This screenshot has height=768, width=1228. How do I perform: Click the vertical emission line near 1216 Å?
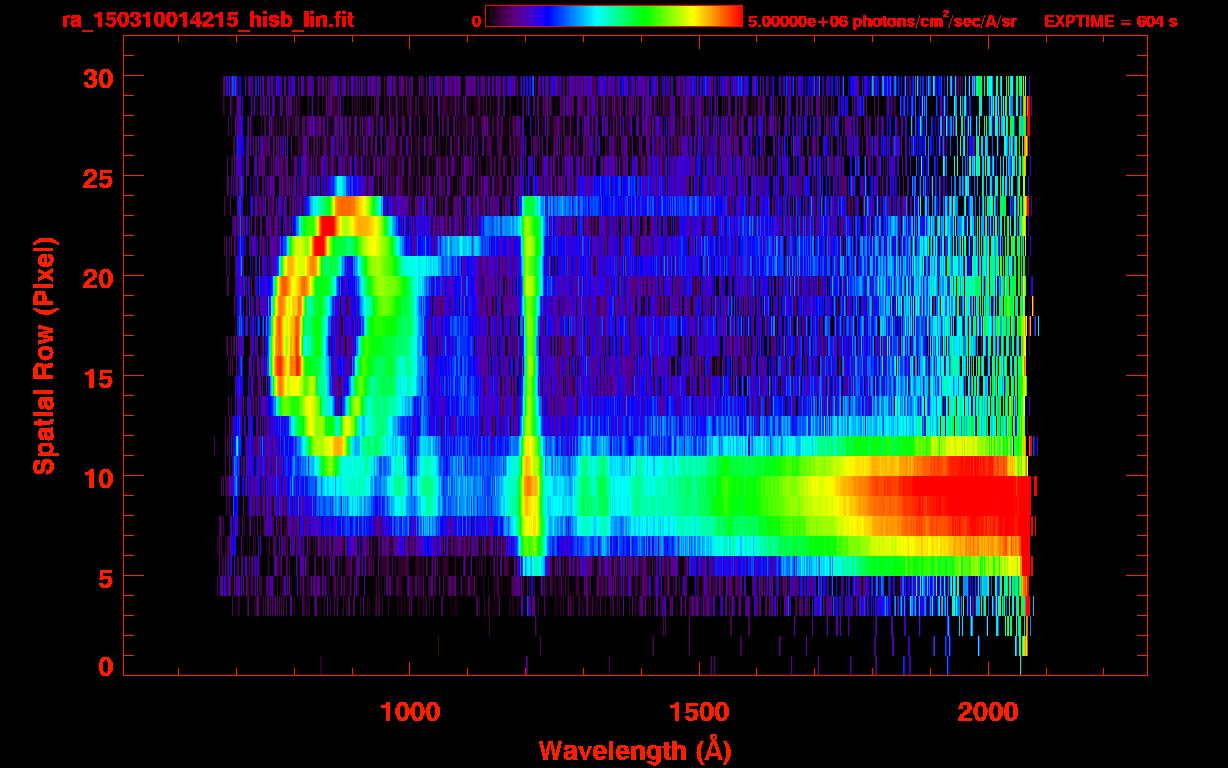click(x=531, y=385)
